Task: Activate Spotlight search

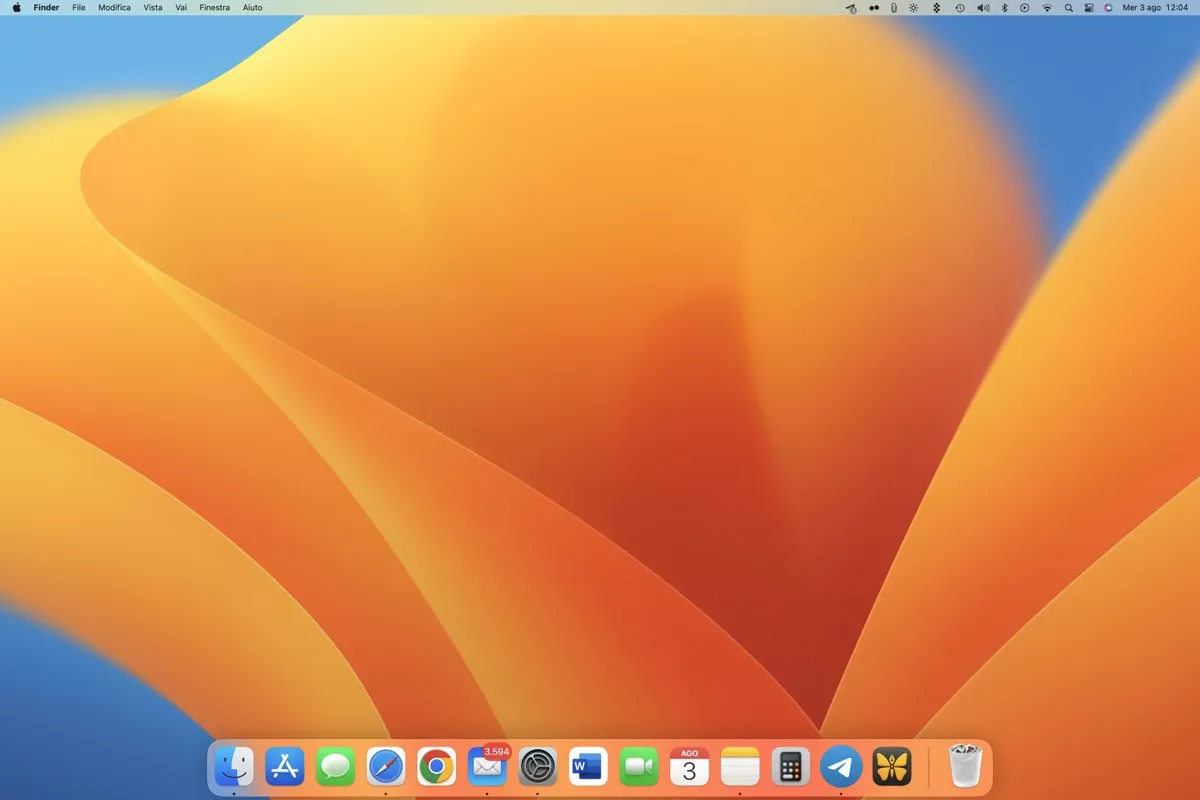Action: (1069, 8)
